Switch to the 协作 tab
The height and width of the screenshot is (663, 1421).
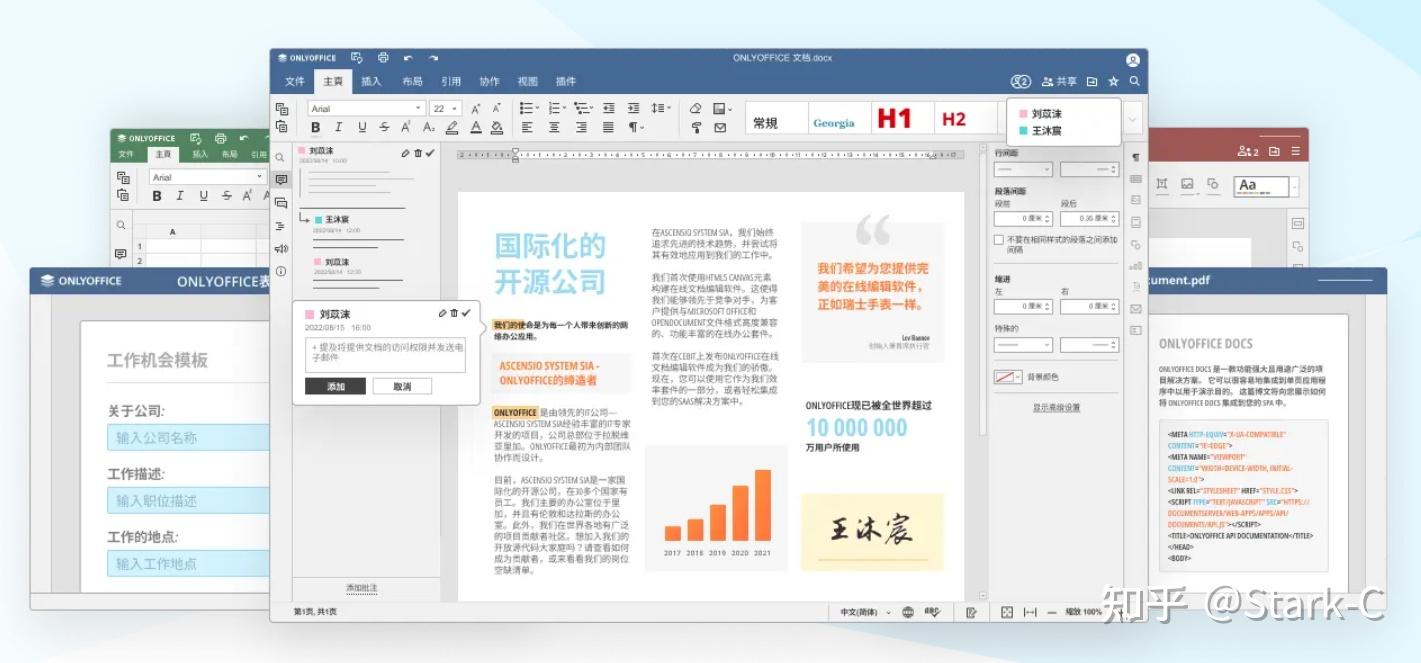click(489, 81)
